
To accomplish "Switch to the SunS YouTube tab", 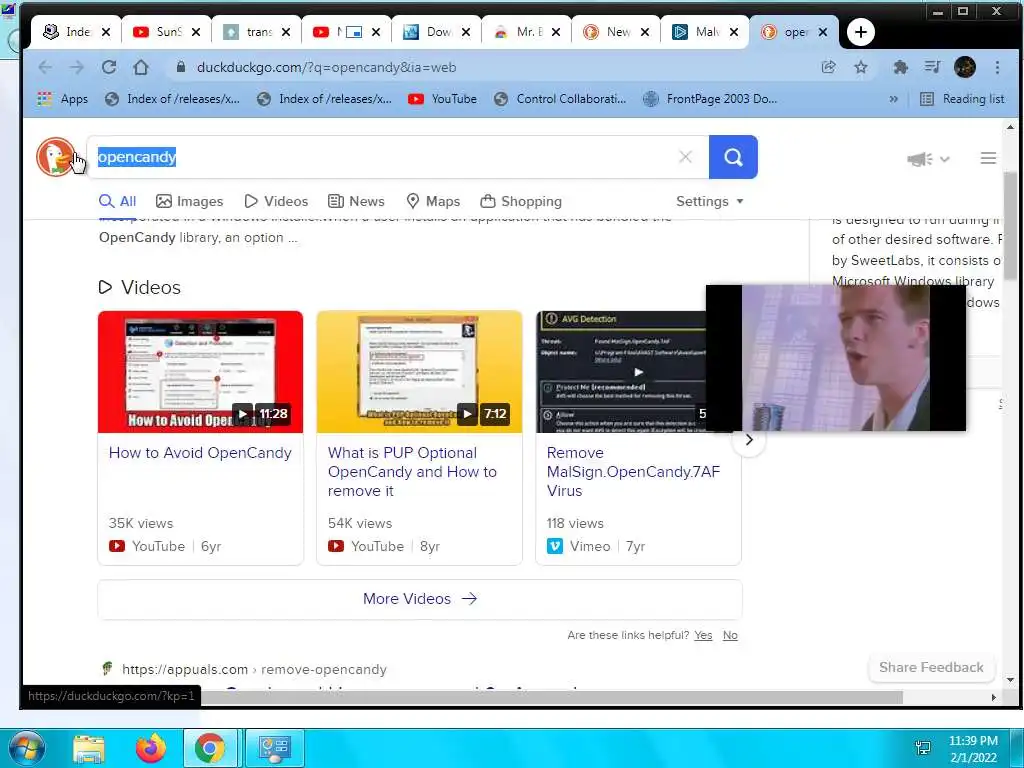I will 169,31.
